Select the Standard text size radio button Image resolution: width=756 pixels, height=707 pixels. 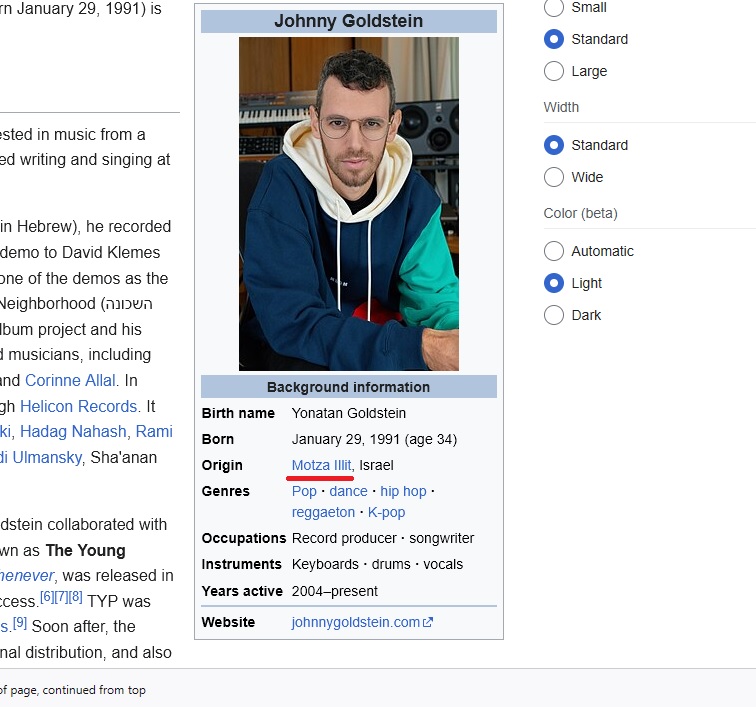click(x=554, y=39)
